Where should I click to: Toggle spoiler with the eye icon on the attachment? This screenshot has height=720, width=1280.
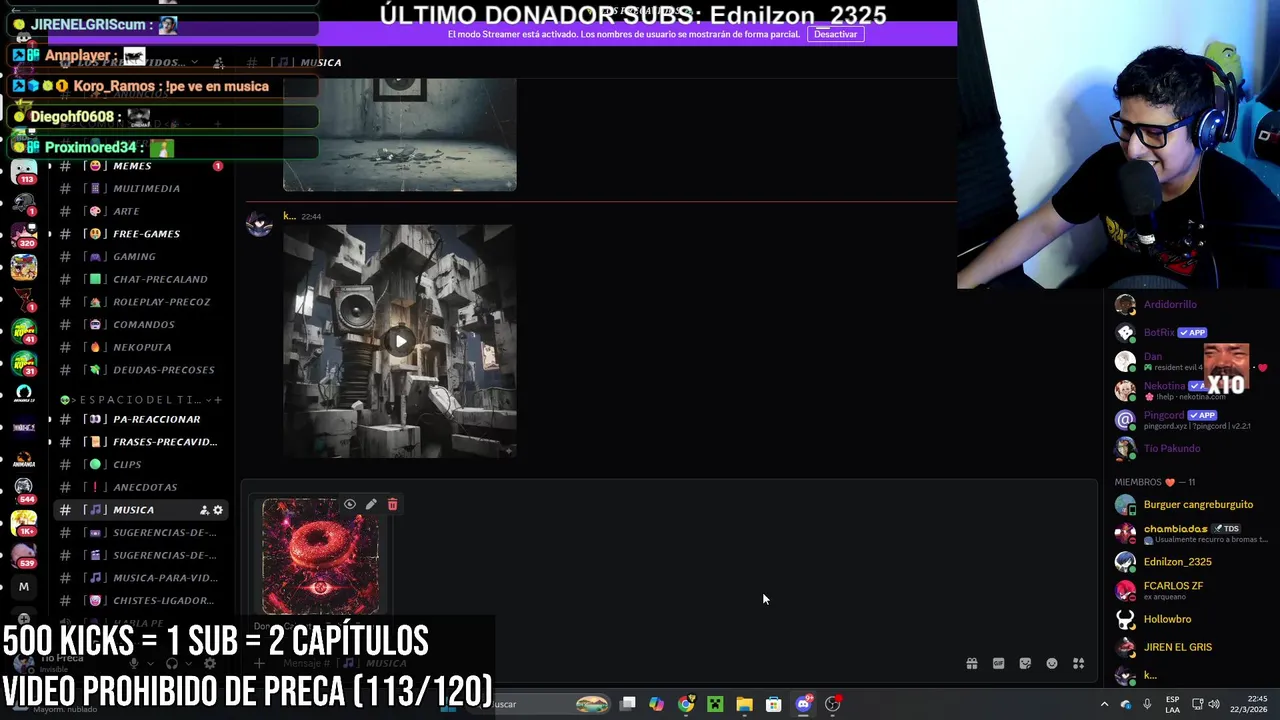pyautogui.click(x=350, y=505)
